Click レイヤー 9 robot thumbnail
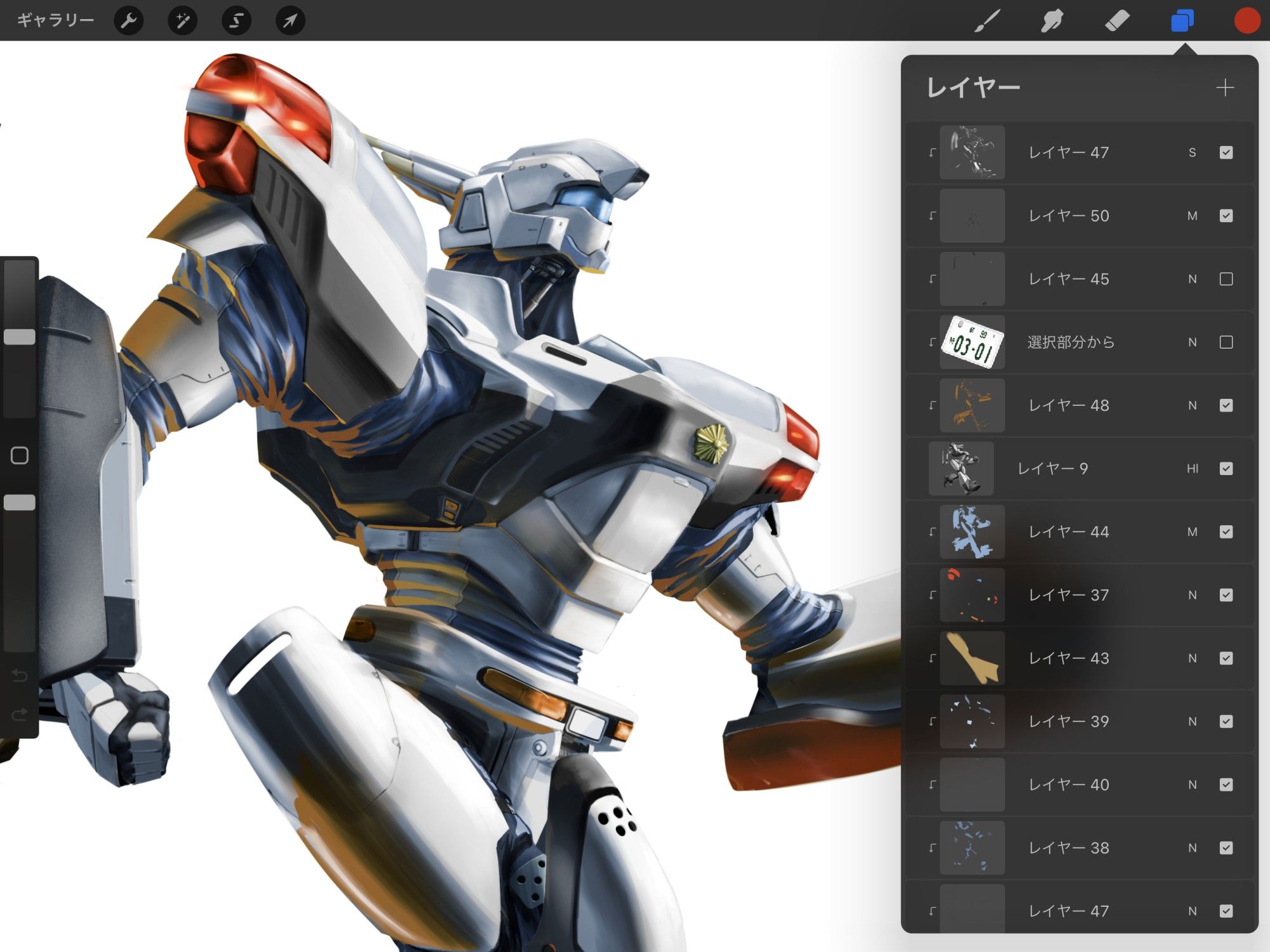 (961, 469)
